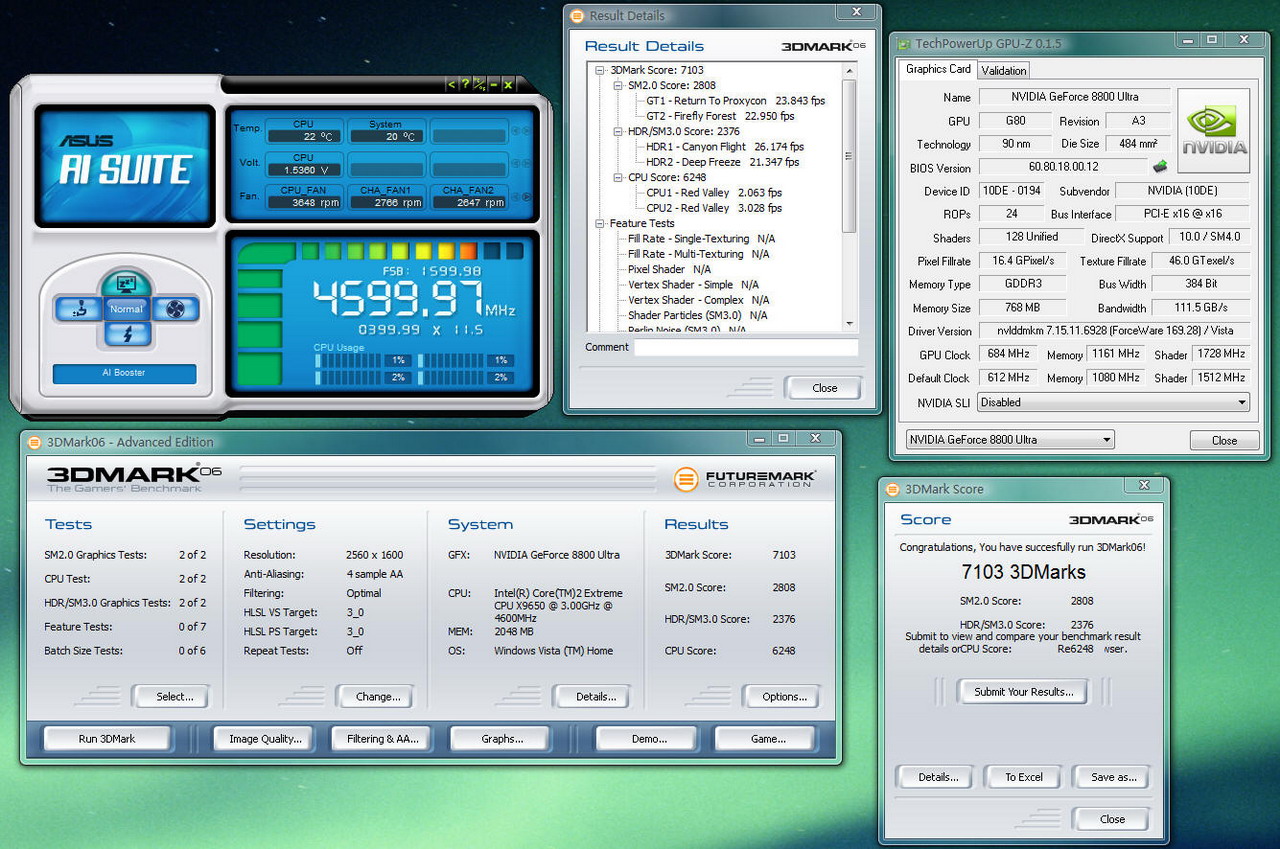
Task: Click the green BIOS save chip icon
Action: pos(1161,167)
